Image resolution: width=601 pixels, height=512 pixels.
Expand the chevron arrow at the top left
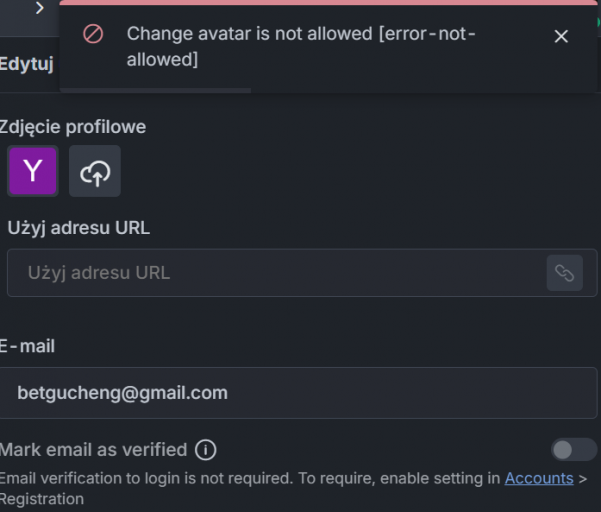[39, 8]
